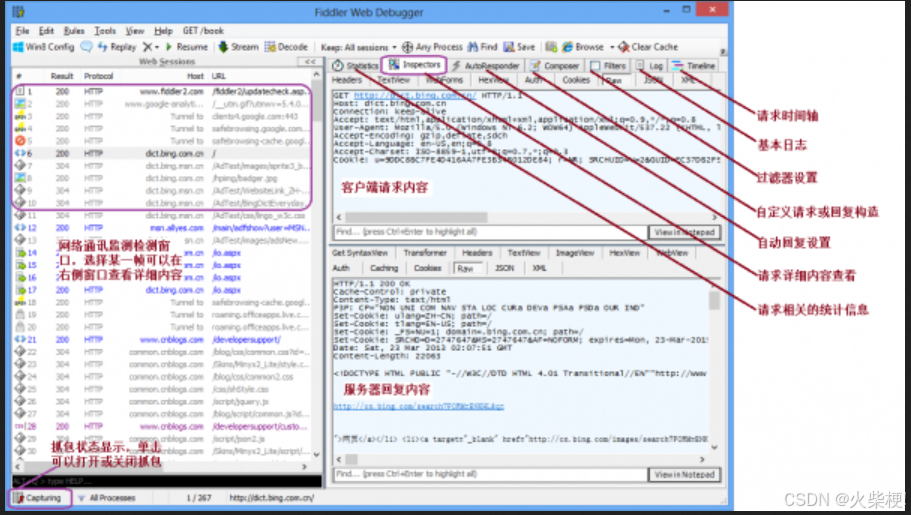Click the Save toolbar button
The image size is (911, 515).
coord(519,47)
